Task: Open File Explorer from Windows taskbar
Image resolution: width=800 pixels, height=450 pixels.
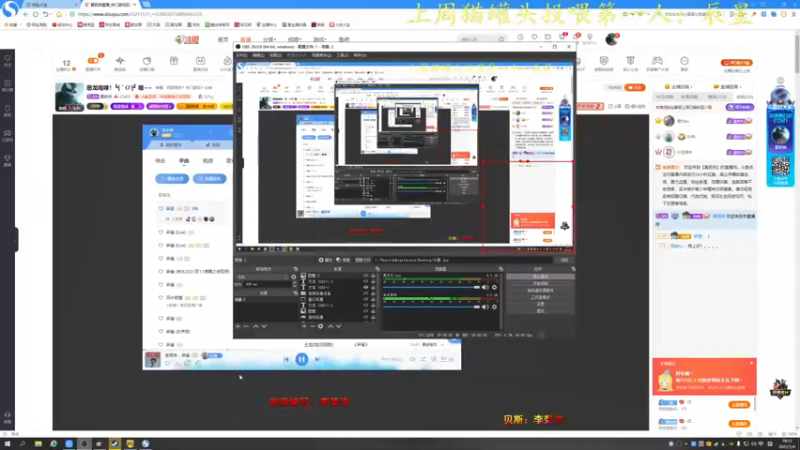Action: click(x=38, y=444)
